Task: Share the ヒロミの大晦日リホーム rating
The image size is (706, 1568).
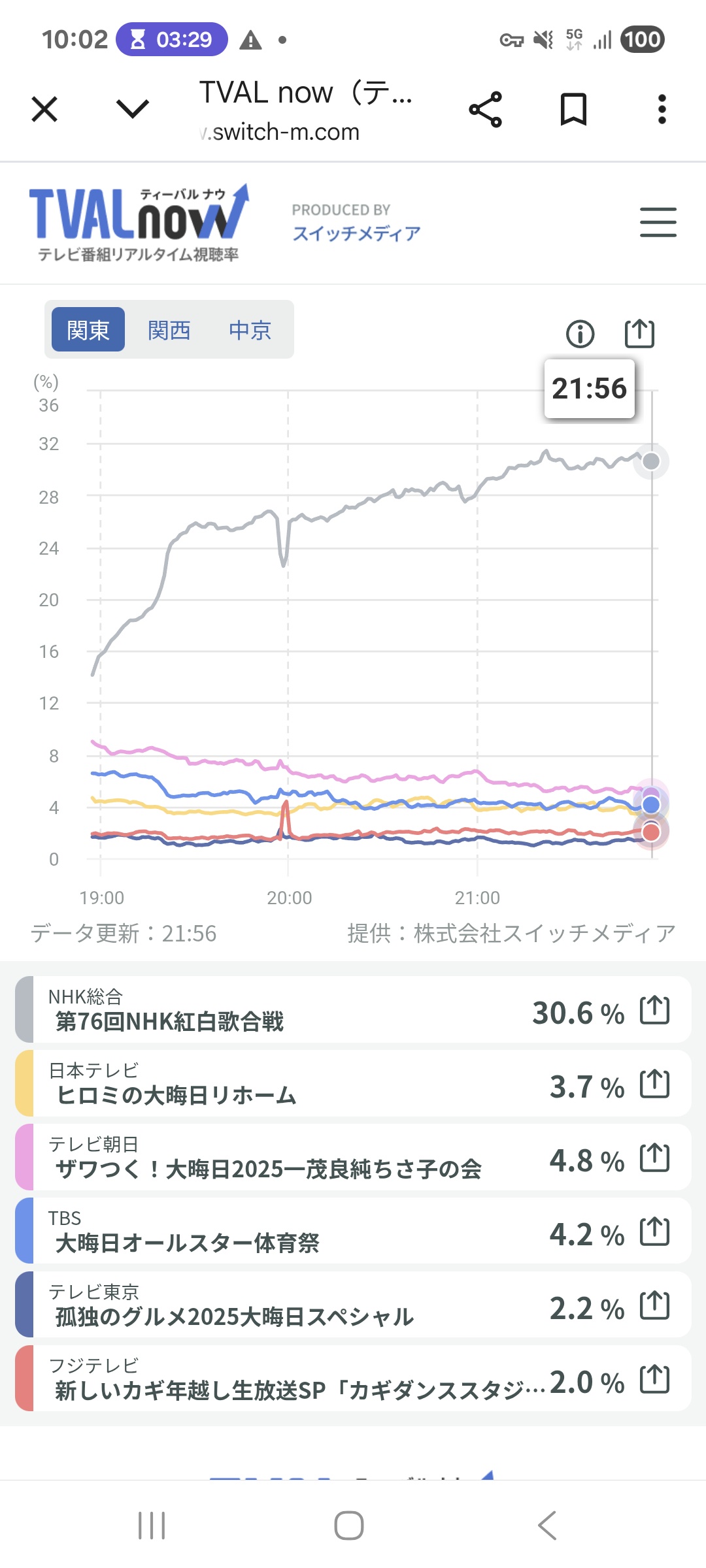Action: [654, 1084]
